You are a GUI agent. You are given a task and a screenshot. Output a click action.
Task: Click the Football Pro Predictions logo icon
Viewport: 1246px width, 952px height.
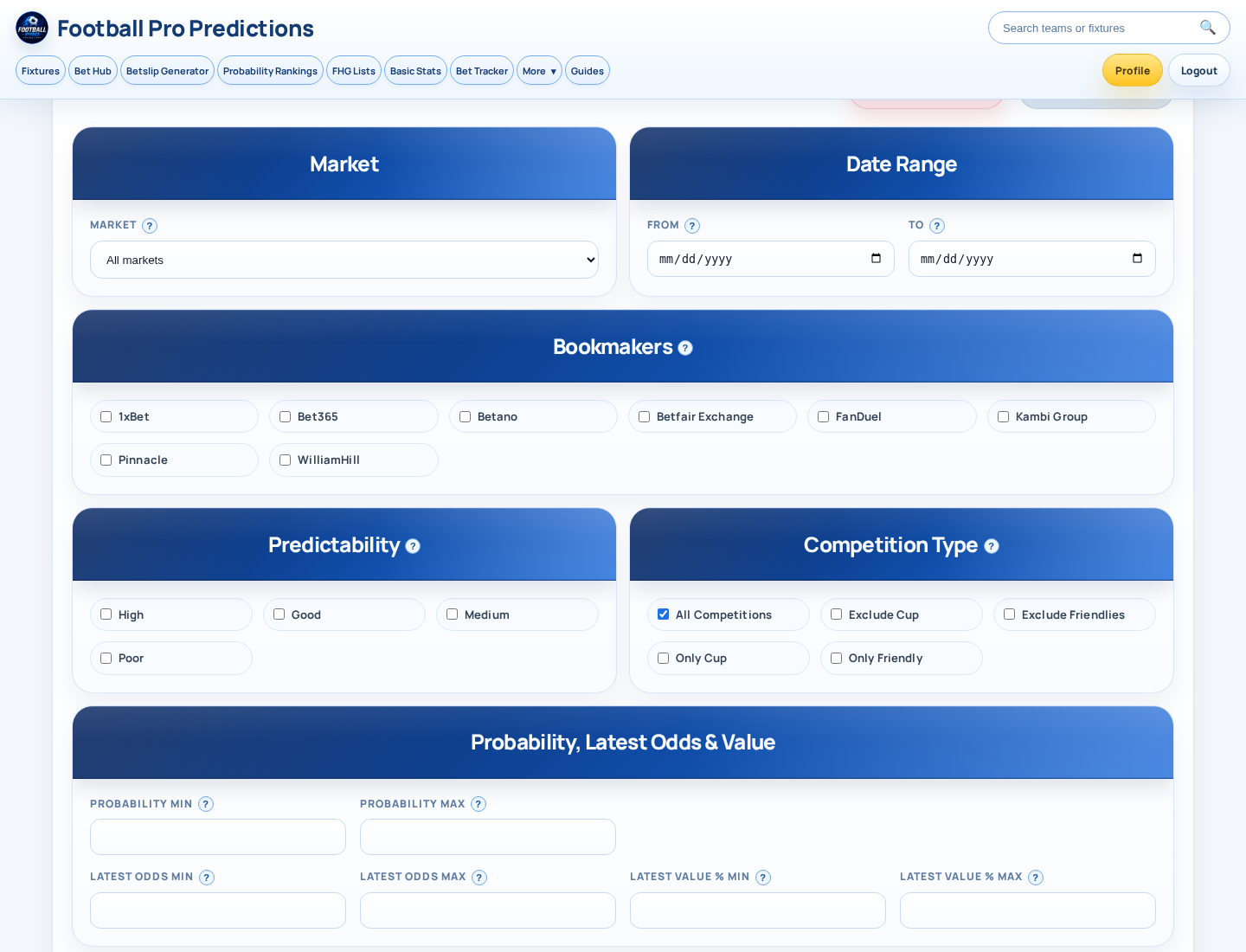coord(32,28)
